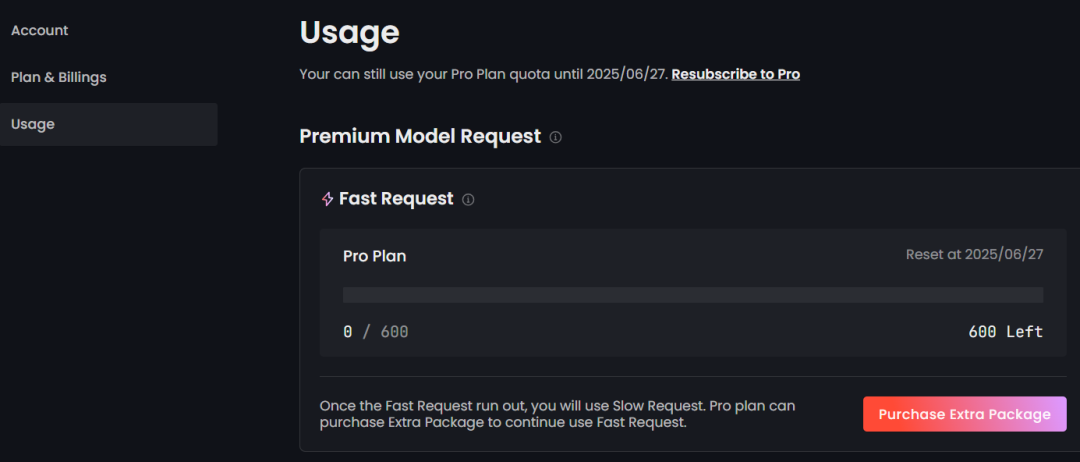Click the 600 Left remaining indicator

(1005, 332)
